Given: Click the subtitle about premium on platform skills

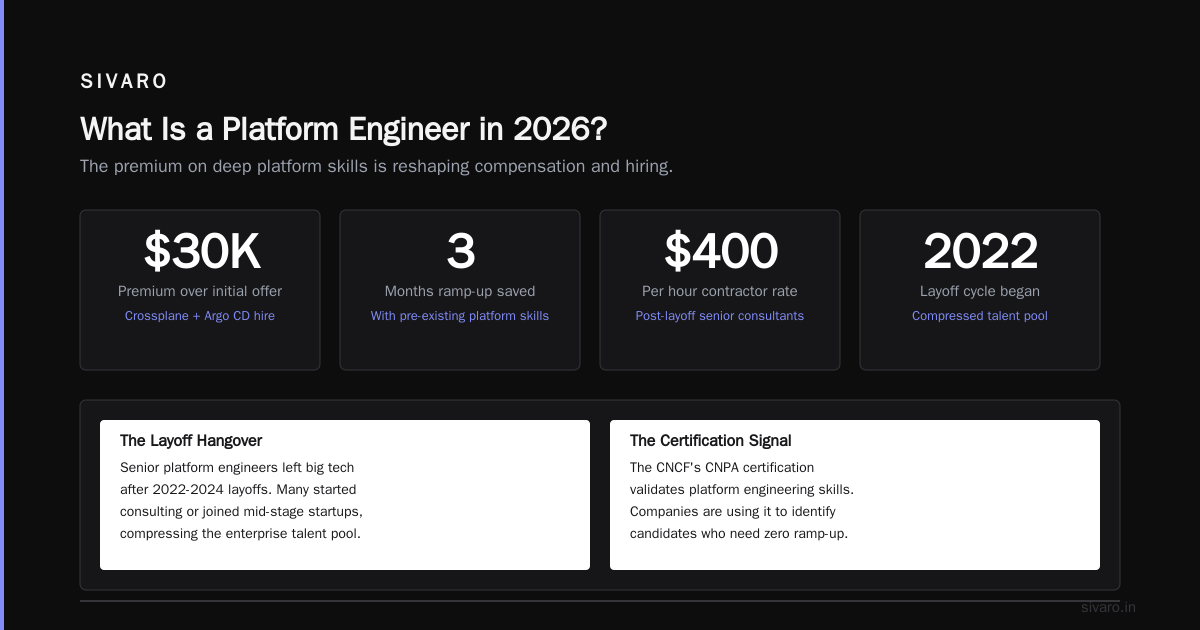Looking at the screenshot, I should pos(376,166).
